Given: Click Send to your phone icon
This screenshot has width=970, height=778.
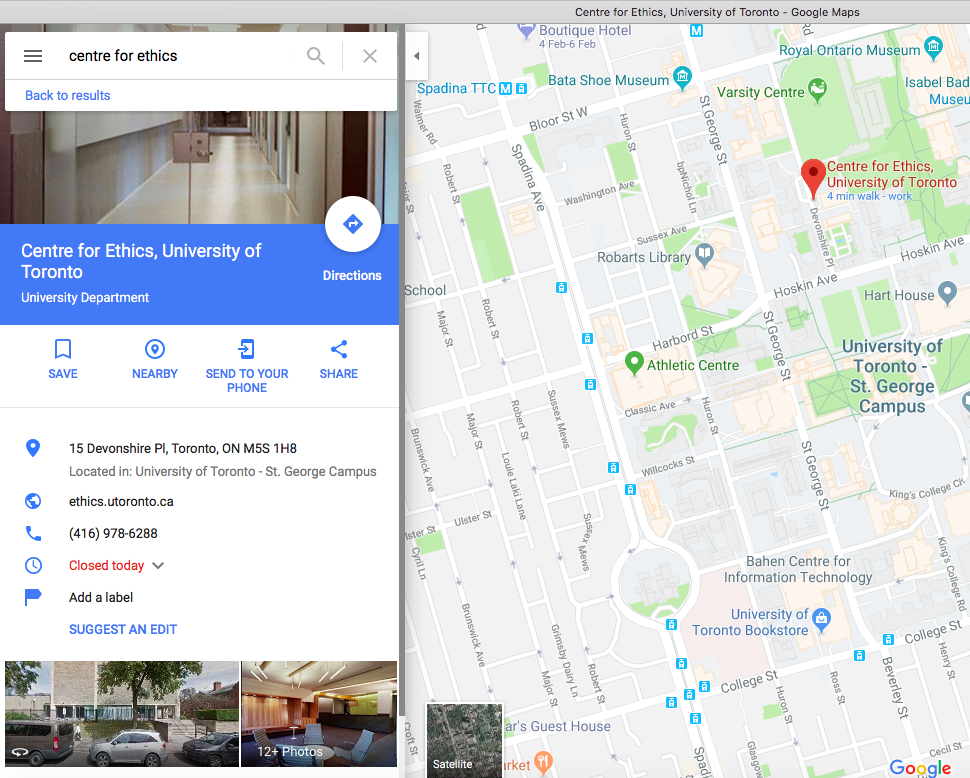Looking at the screenshot, I should coord(246,349).
